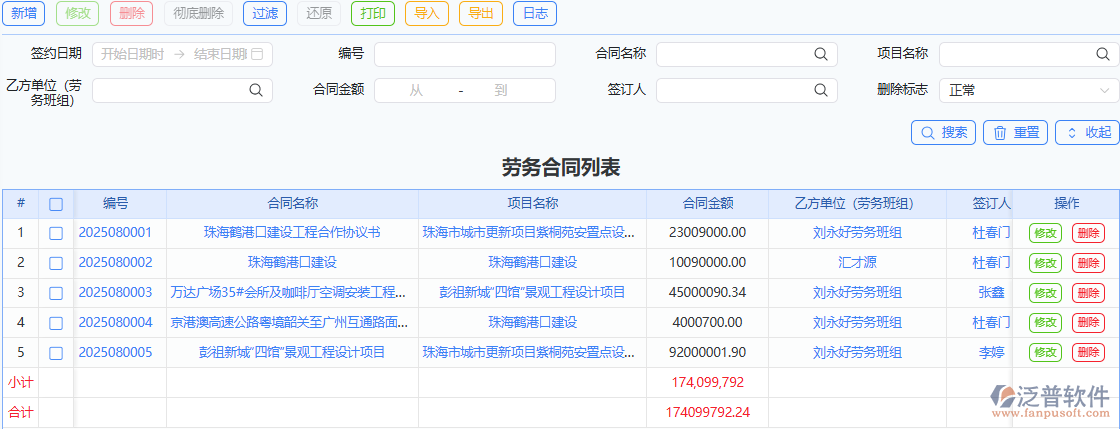Open the 过滤 toolbar option
This screenshot has width=1120, height=429.
click(265, 14)
